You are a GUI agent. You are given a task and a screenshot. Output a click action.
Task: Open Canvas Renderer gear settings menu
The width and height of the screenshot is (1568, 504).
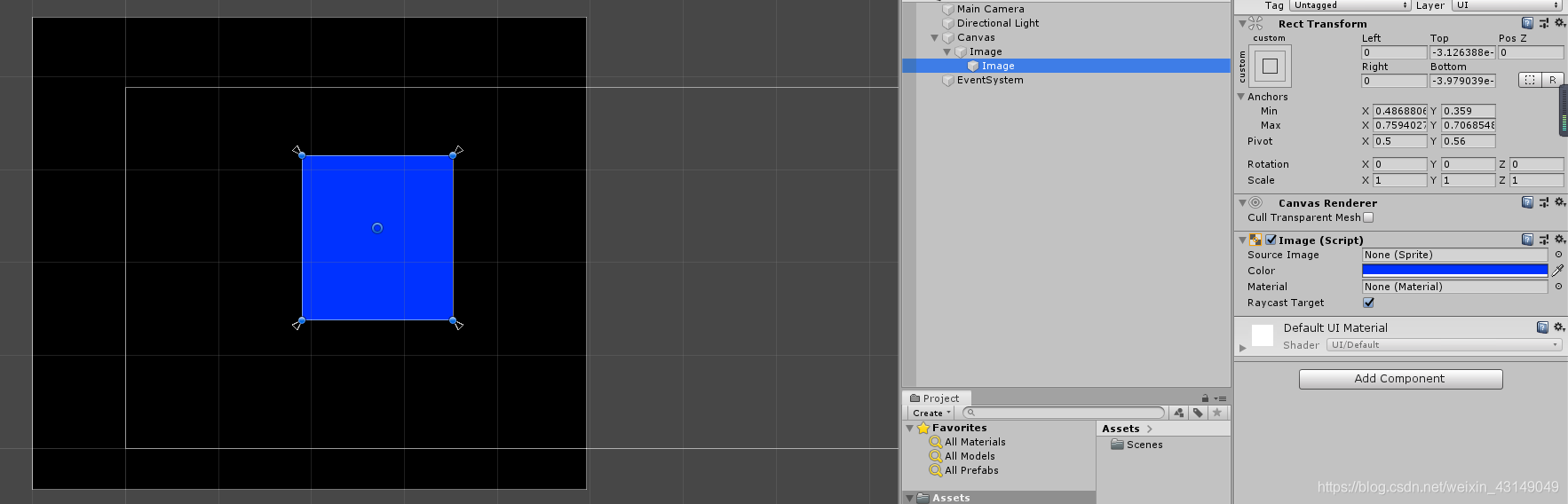pyautogui.click(x=1560, y=202)
